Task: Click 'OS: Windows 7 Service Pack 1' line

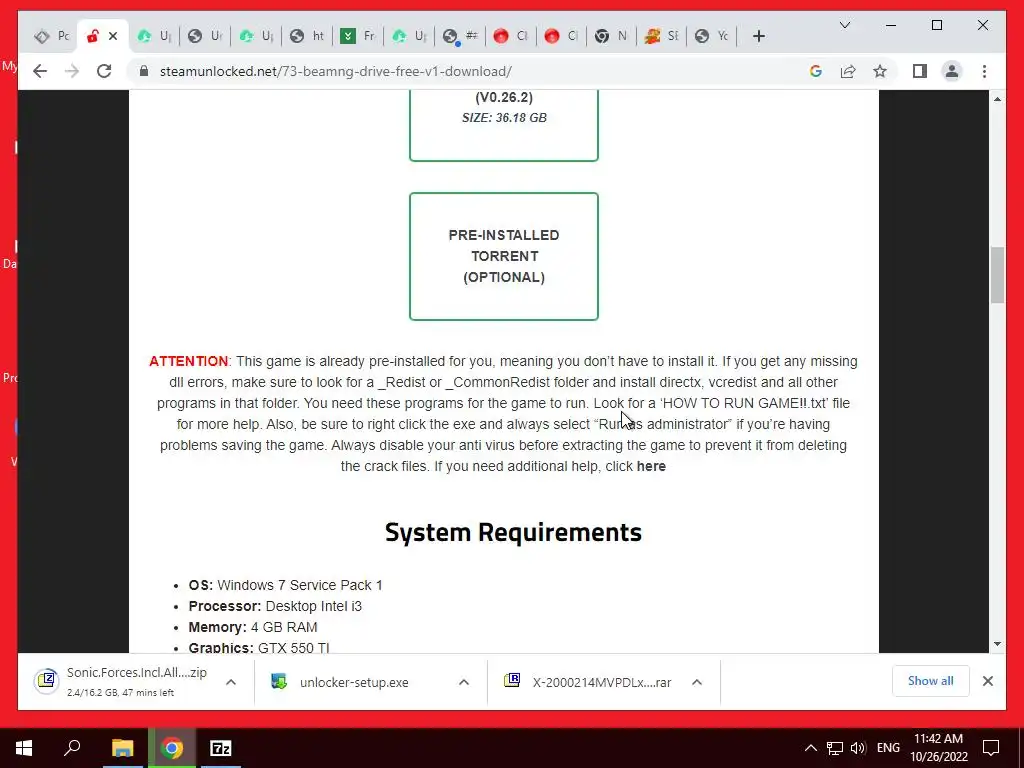Action: [x=285, y=585]
